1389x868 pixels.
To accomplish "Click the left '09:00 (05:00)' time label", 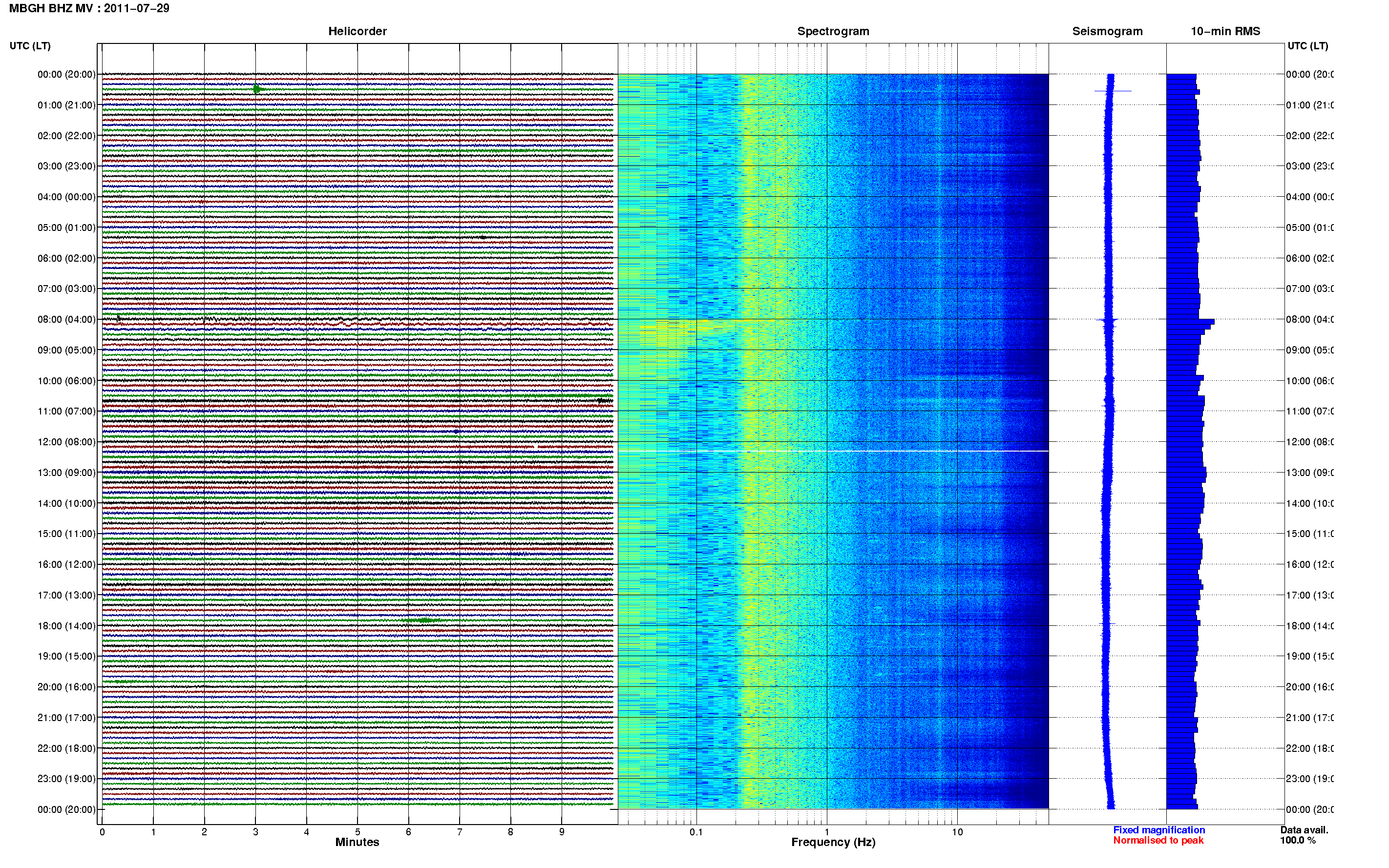I will (x=66, y=350).
